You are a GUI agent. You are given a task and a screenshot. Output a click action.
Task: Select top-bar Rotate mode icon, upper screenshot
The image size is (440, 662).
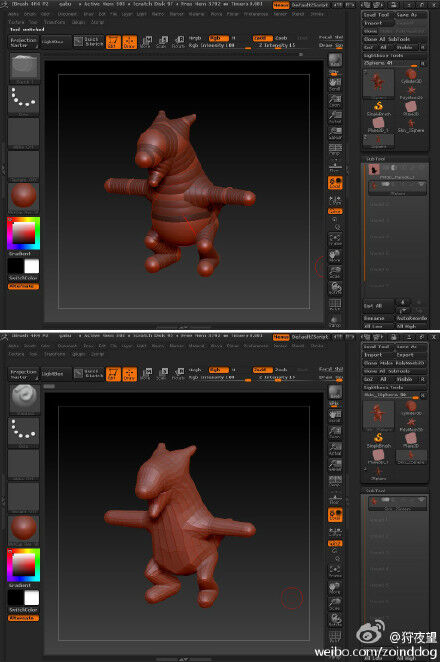coord(179,42)
